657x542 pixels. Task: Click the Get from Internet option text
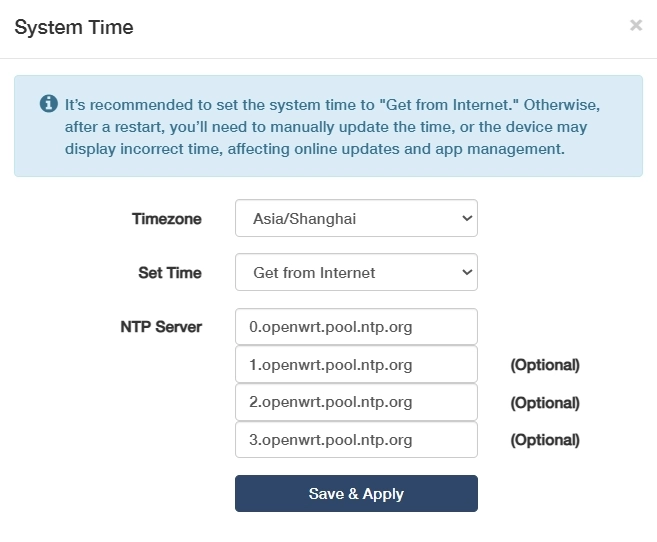[314, 272]
